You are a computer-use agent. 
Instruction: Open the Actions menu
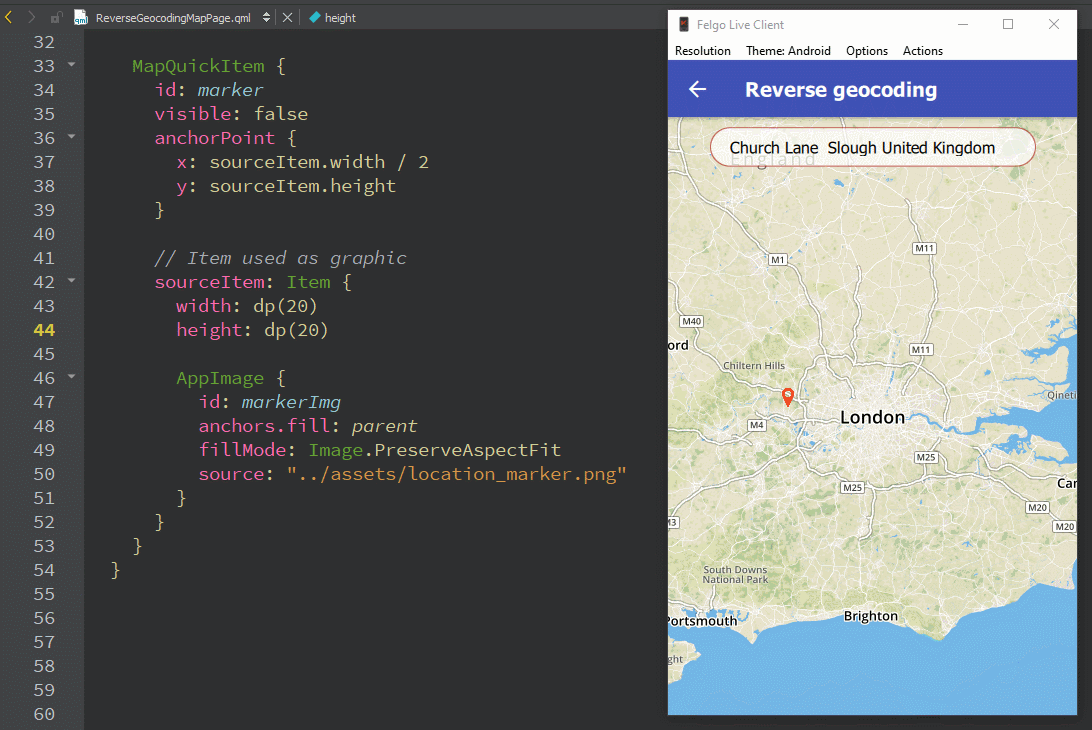click(x=922, y=50)
